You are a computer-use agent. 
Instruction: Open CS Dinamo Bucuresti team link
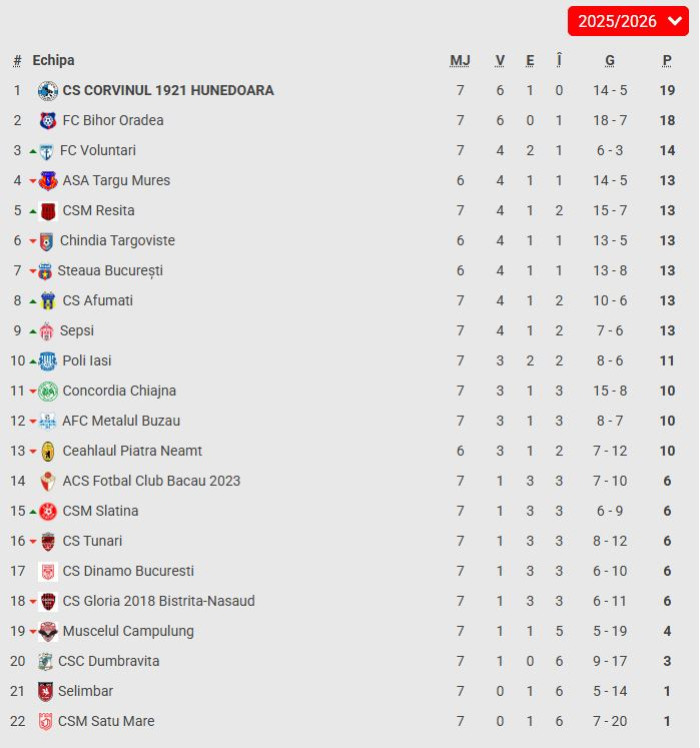(128, 571)
